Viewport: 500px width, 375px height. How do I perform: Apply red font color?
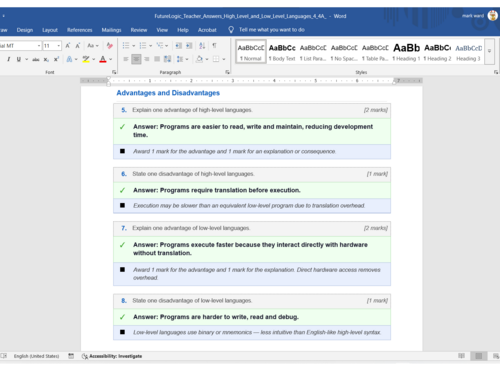pyautogui.click(x=103, y=59)
